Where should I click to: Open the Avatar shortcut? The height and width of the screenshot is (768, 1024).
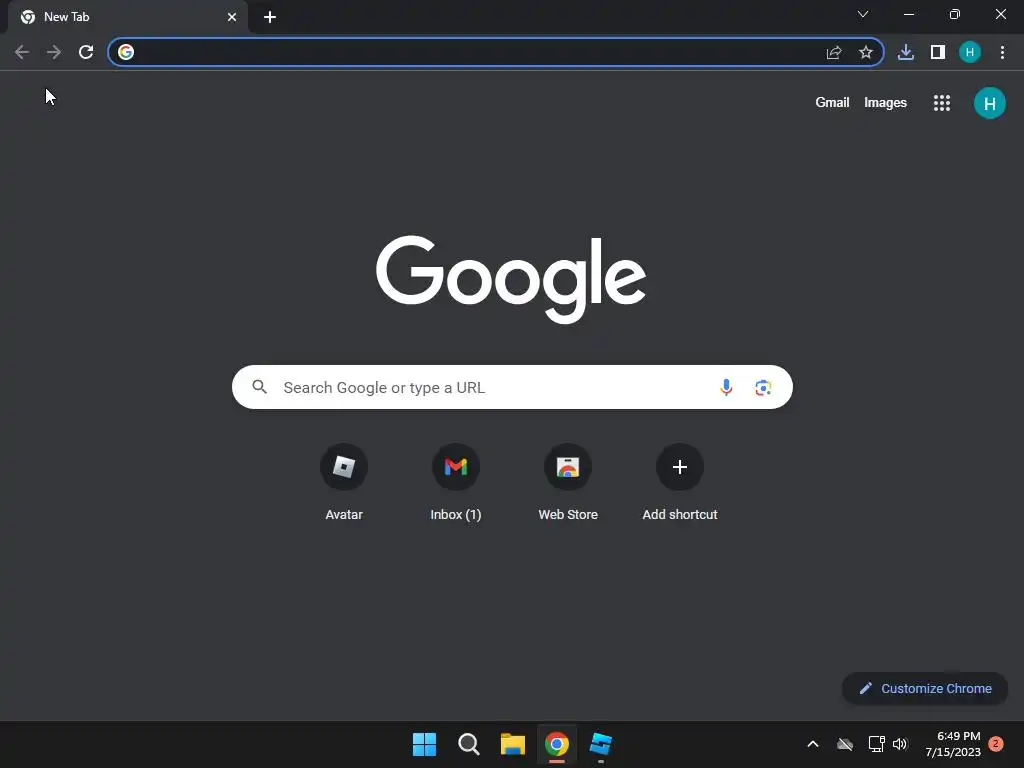(344, 482)
